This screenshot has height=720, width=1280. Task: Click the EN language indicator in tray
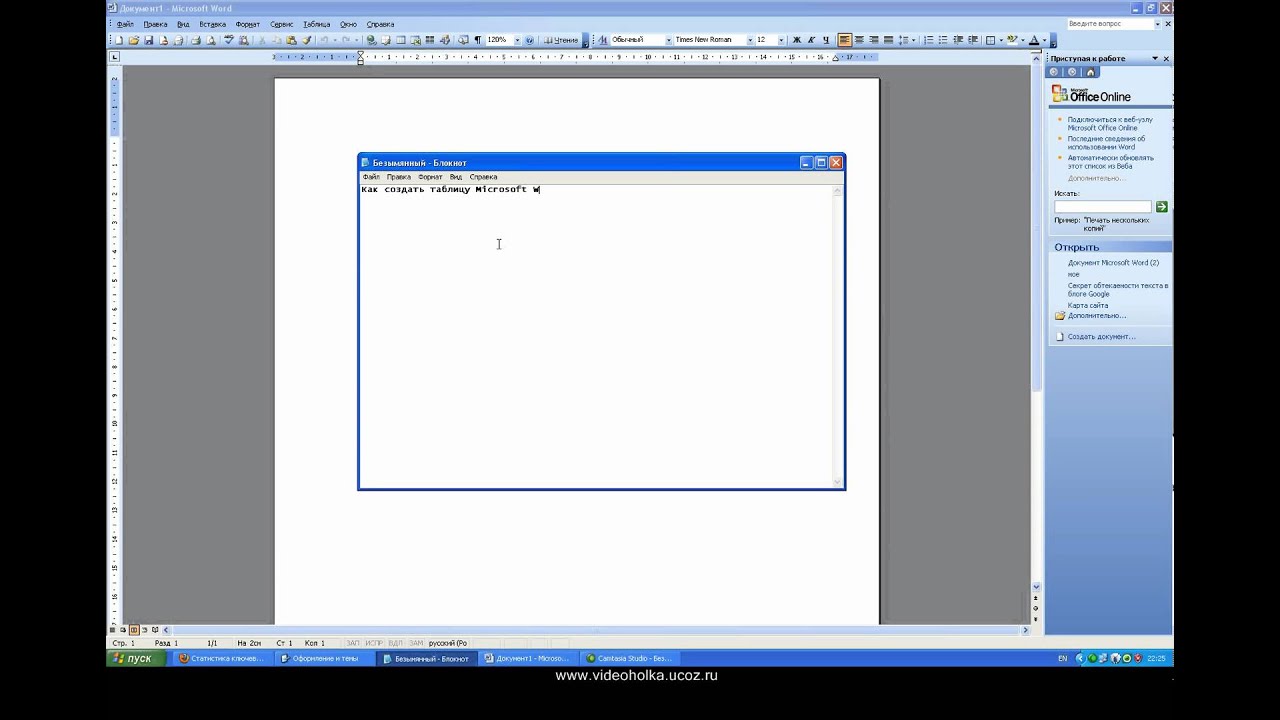tap(1062, 658)
